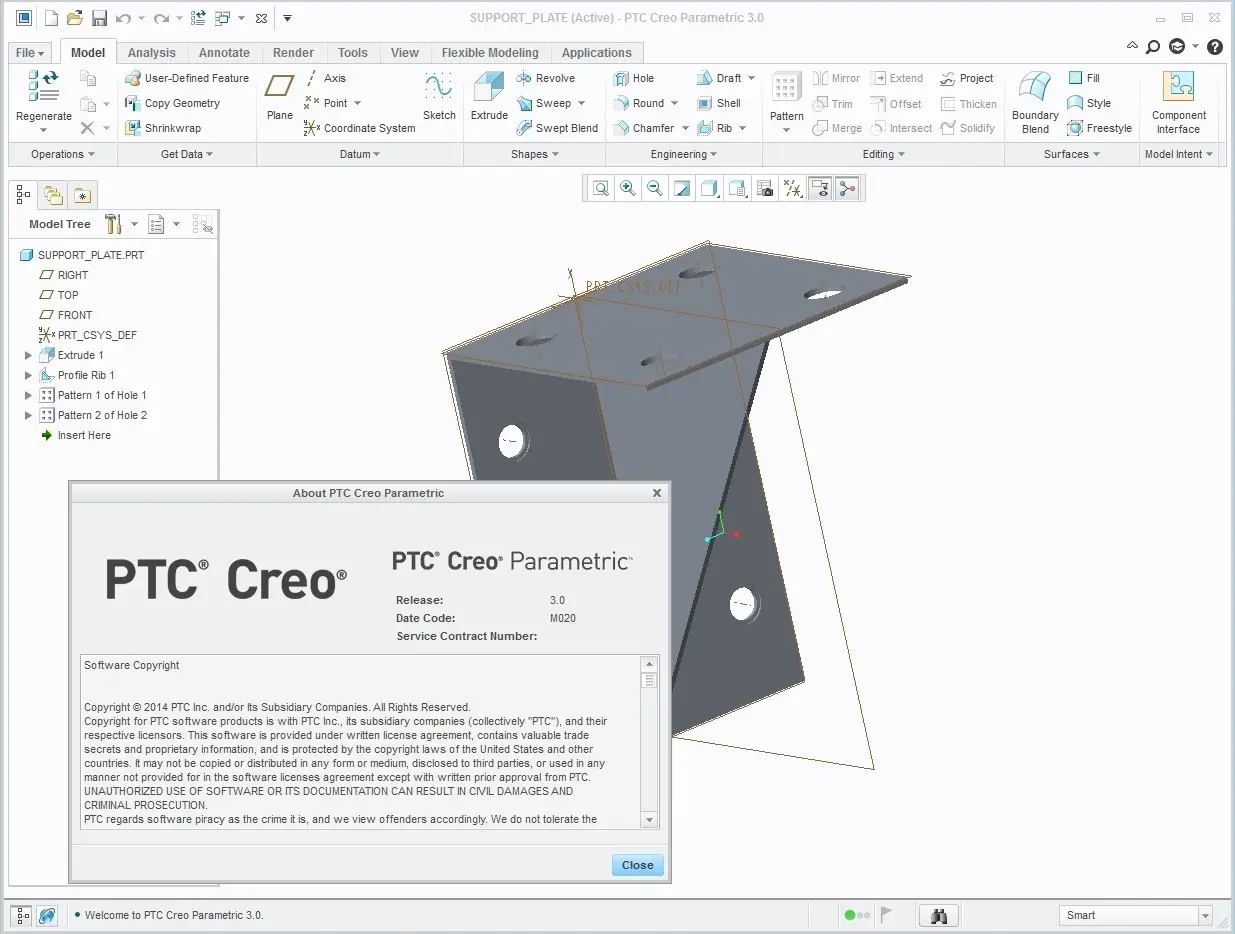
Task: Create a new file from quick access toolbar
Action: [x=52, y=18]
